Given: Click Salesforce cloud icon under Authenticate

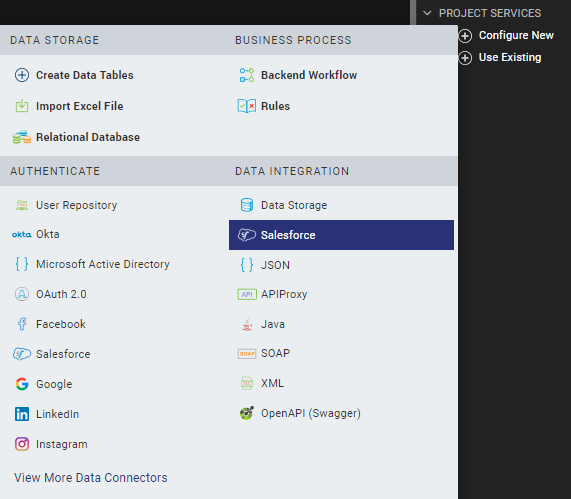Looking at the screenshot, I should pyautogui.click(x=22, y=354).
